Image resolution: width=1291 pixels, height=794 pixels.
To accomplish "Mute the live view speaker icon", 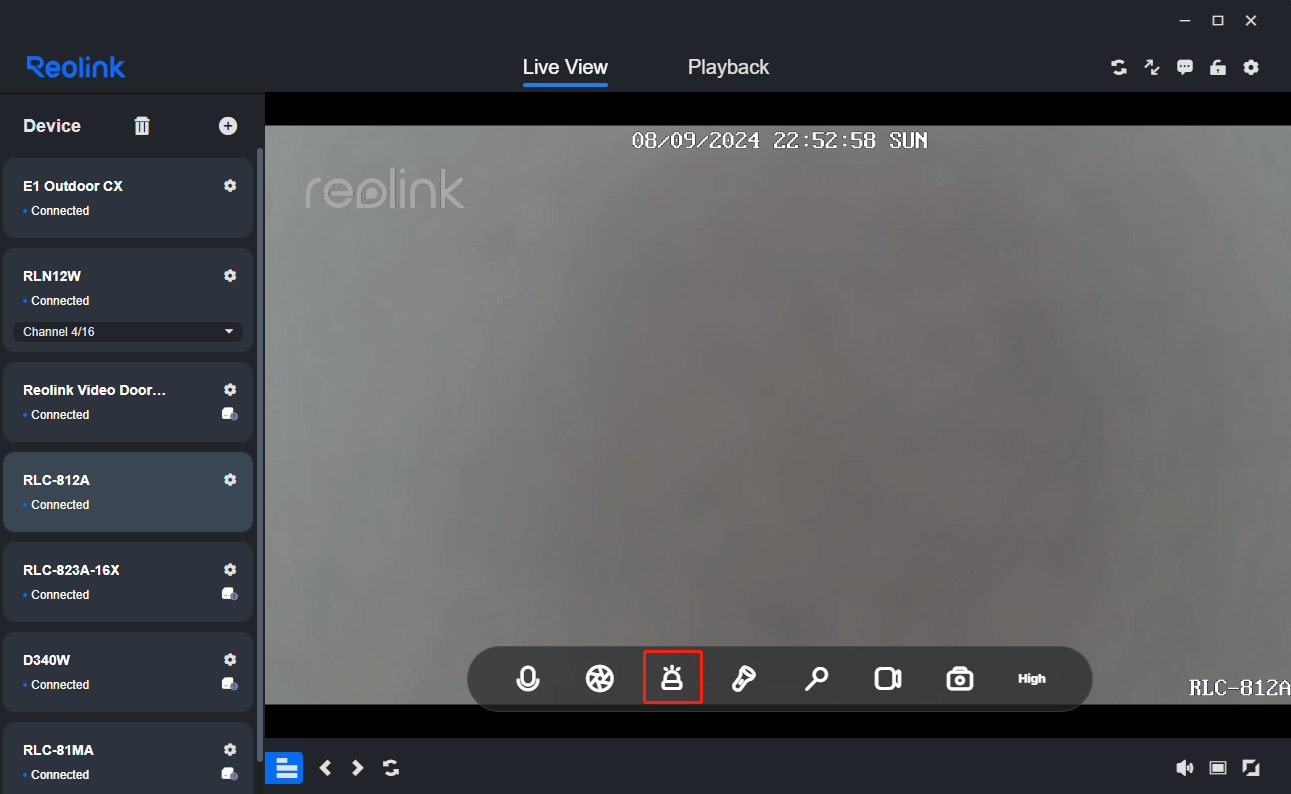I will (1185, 768).
